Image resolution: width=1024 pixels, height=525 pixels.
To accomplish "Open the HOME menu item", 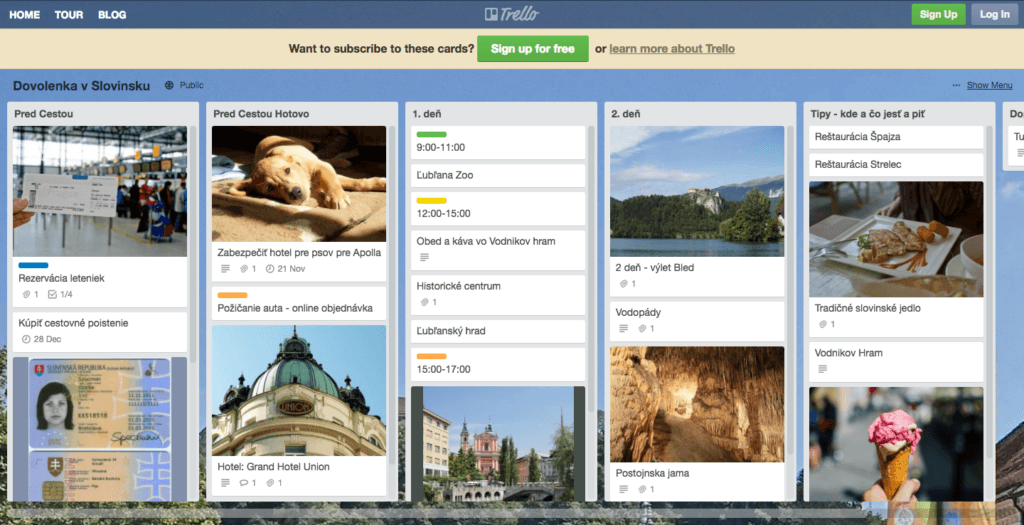I will point(25,15).
